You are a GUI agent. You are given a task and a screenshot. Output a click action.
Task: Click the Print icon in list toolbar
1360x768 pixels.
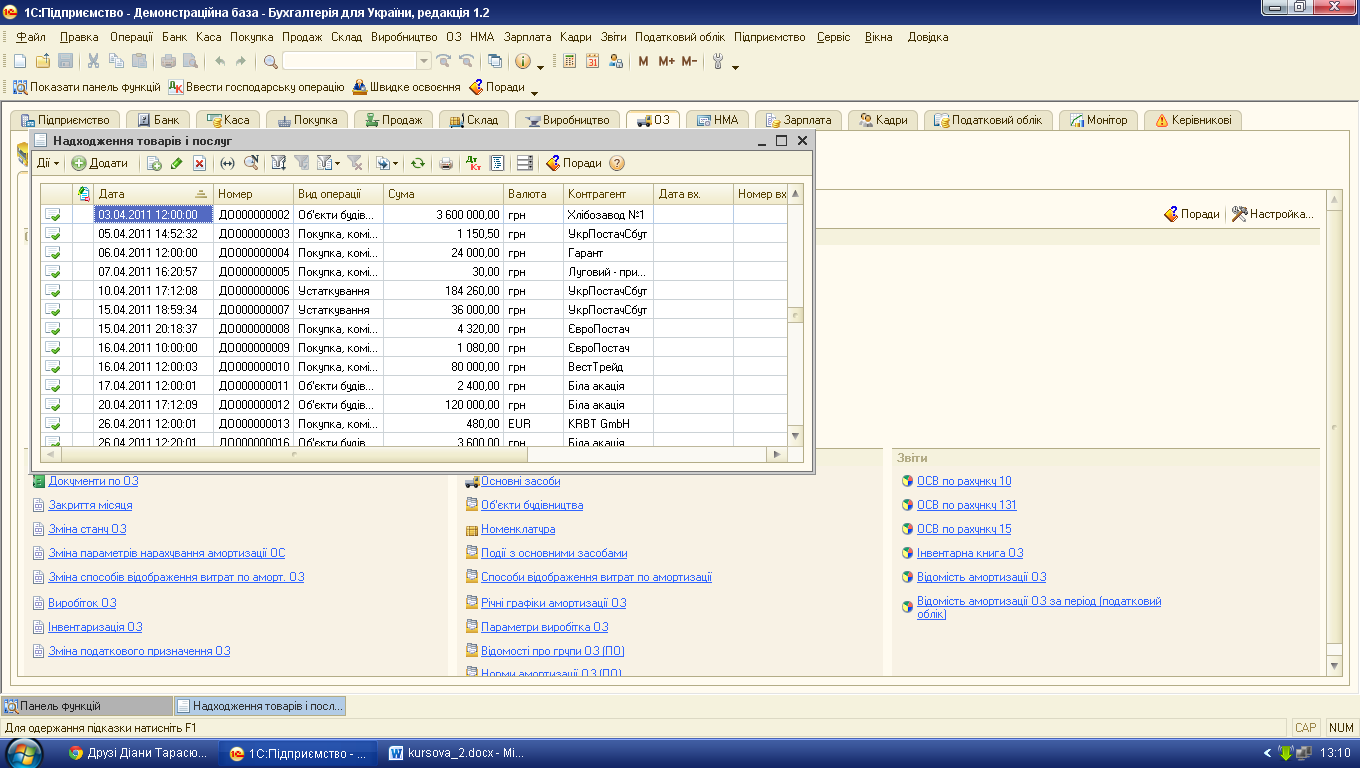446,163
